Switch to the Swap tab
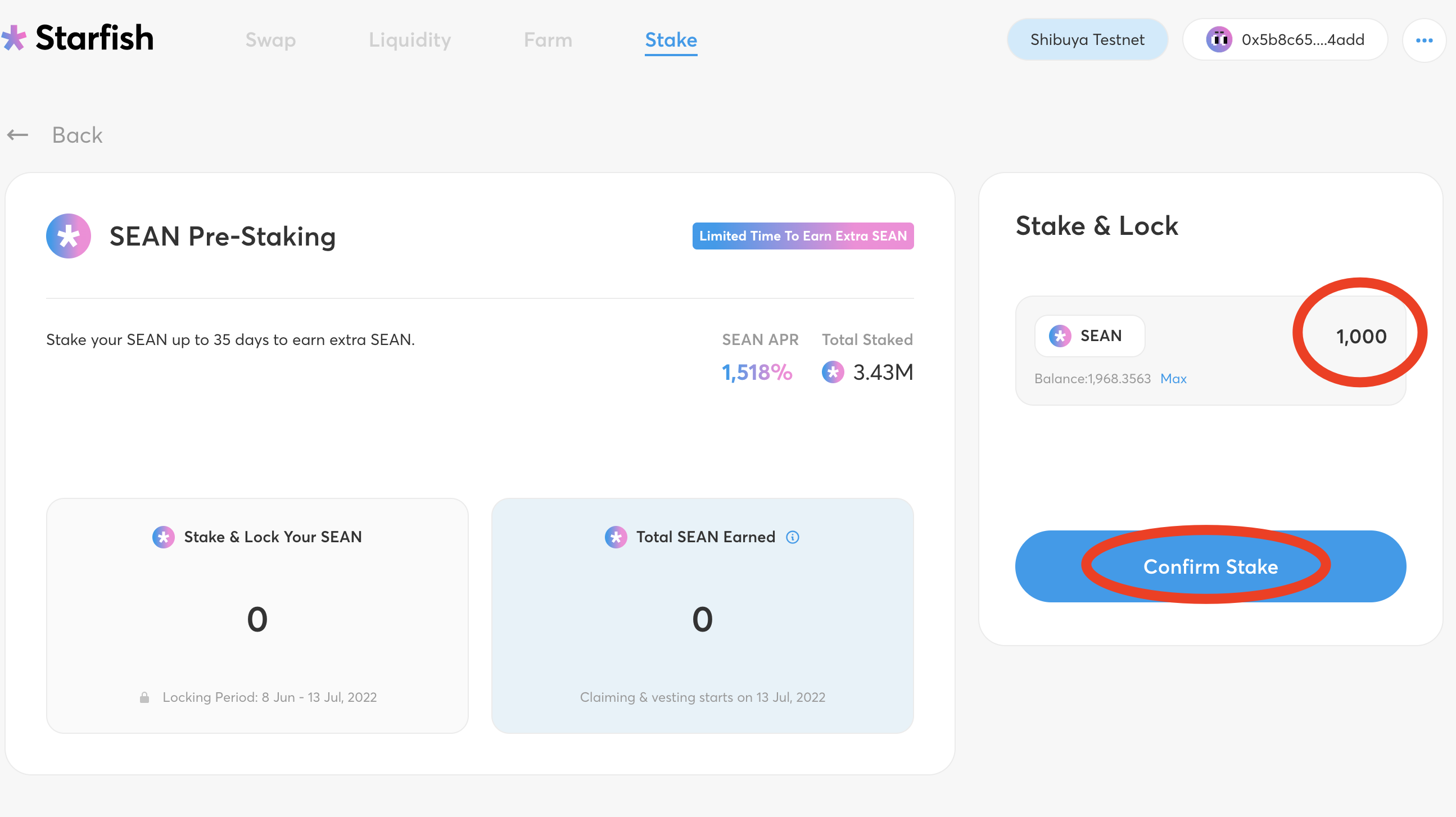1456x817 pixels. click(270, 39)
